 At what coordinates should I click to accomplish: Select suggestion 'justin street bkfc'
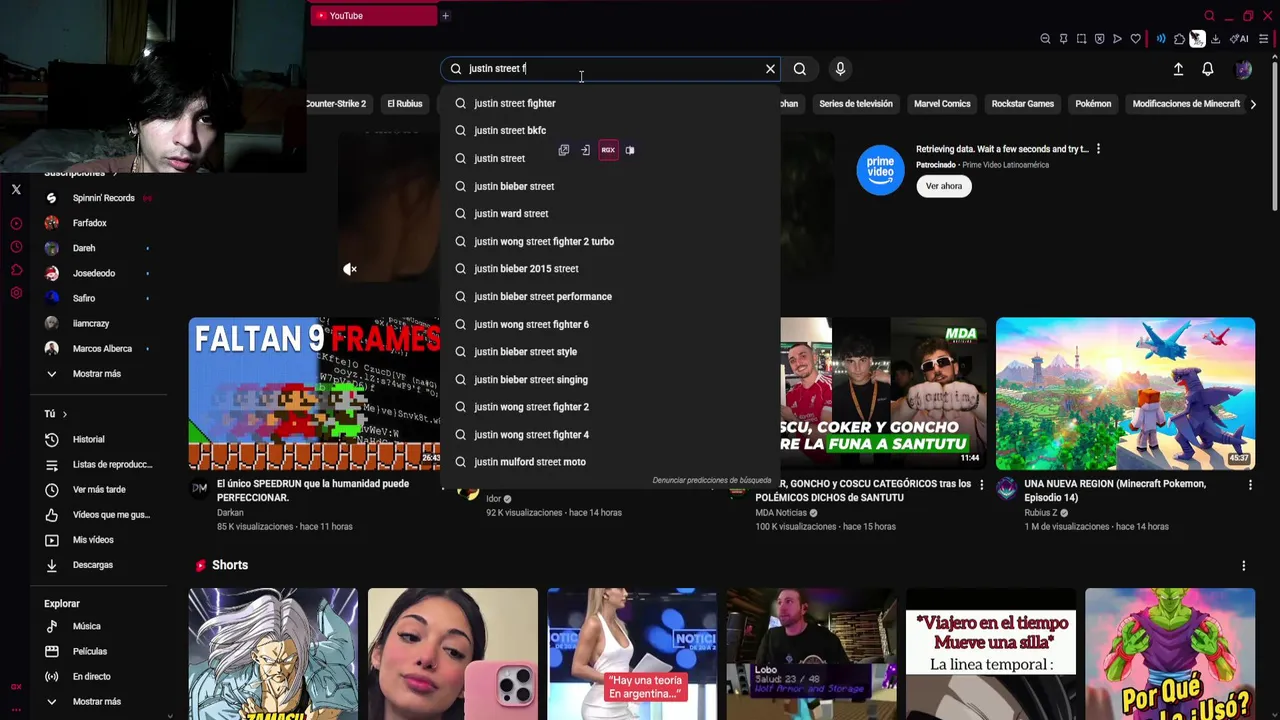coord(609,130)
